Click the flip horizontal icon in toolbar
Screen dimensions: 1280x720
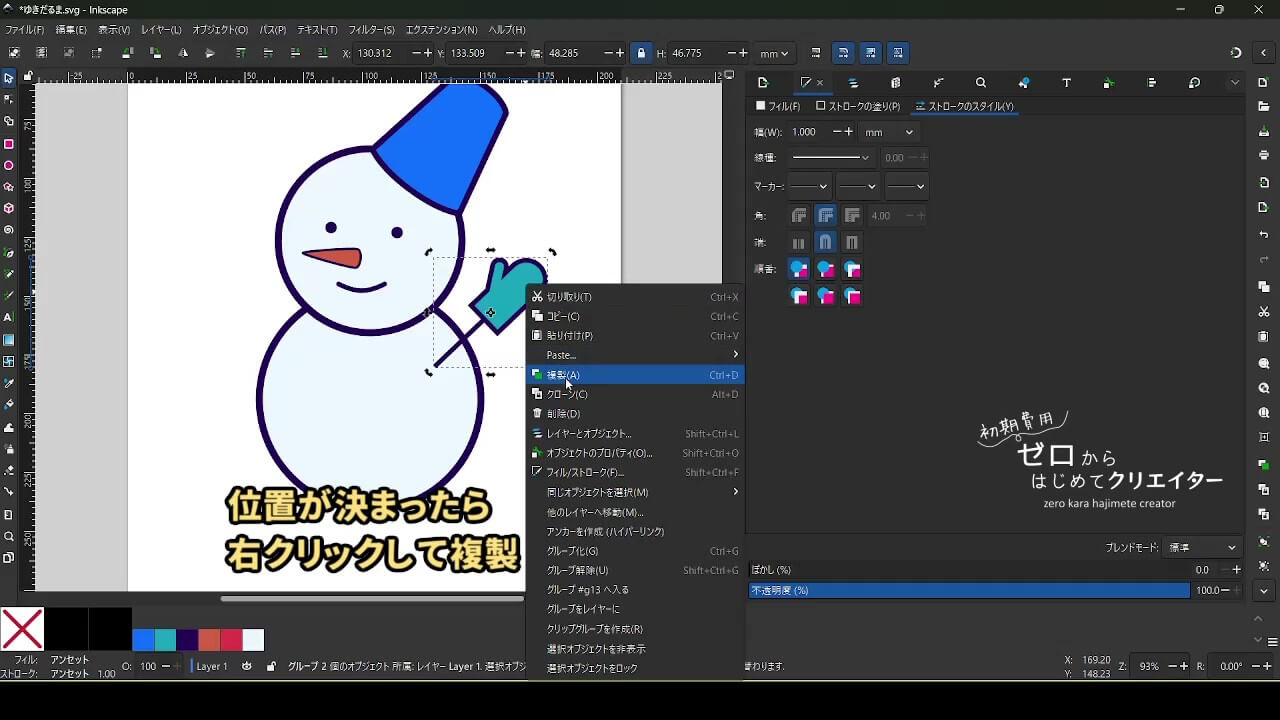tap(183, 53)
